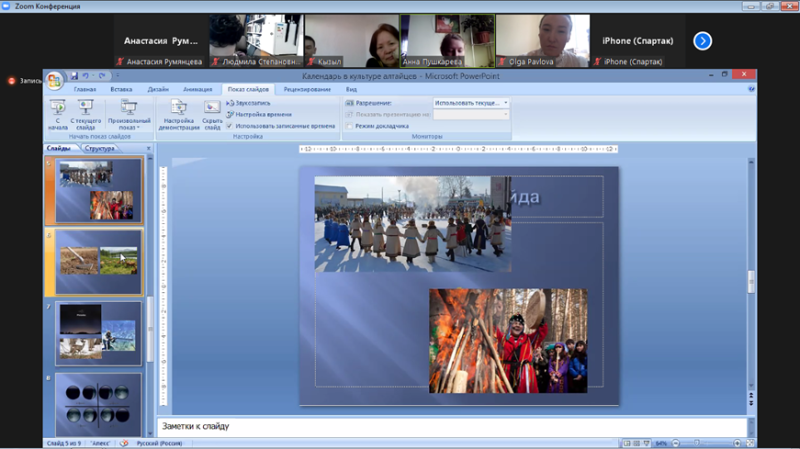Switch to the Анимация ribbon tab

click(197, 89)
